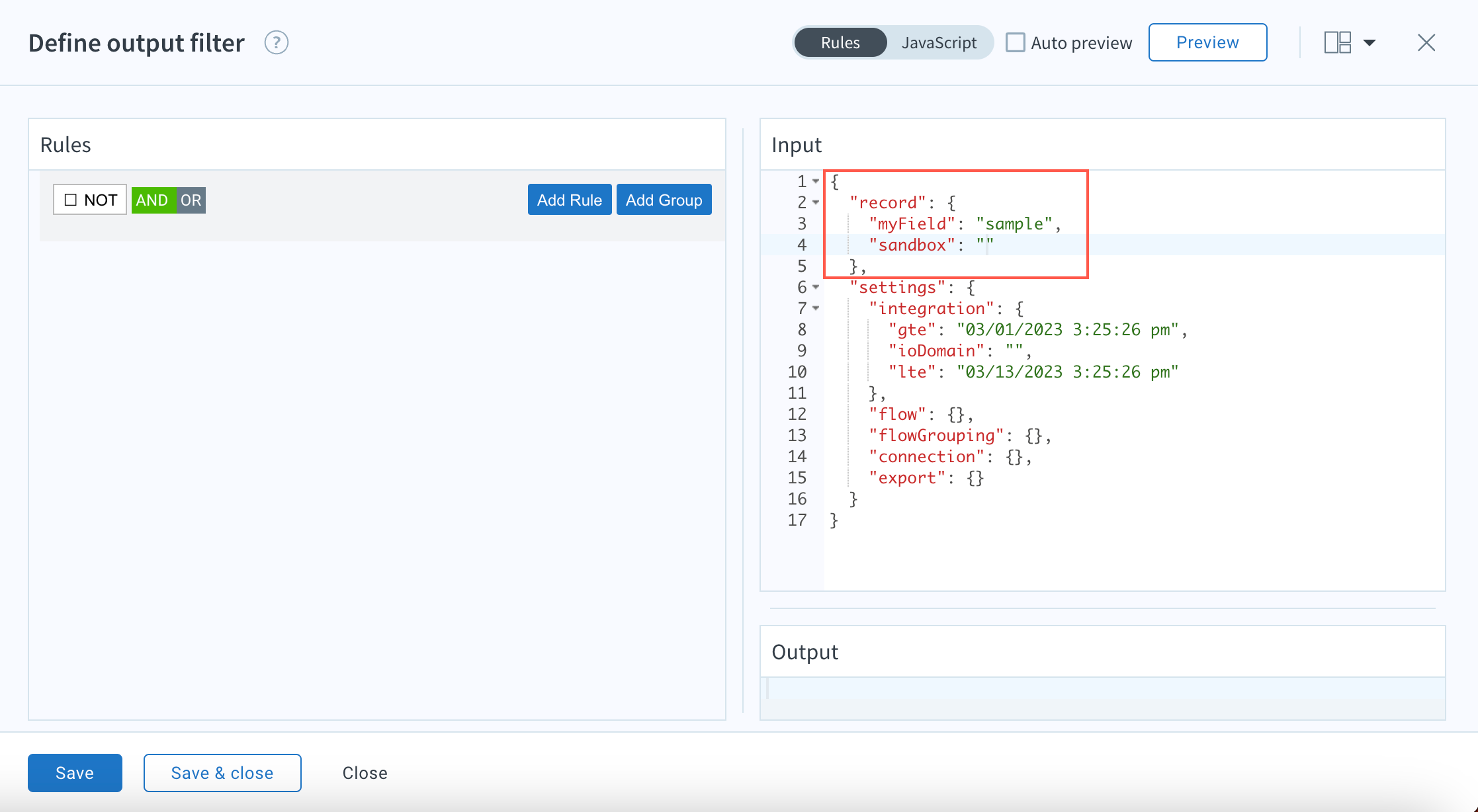Collapse the record object on line 2

click(x=816, y=202)
